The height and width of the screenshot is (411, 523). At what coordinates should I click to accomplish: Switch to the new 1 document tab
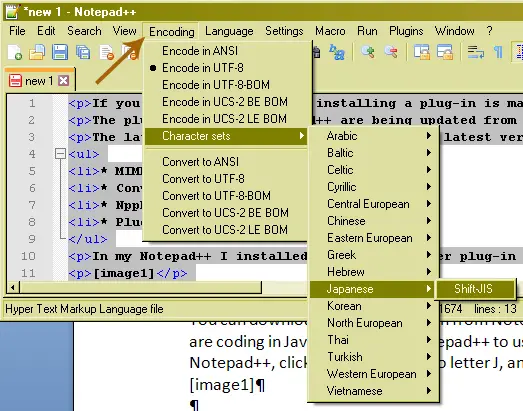pyautogui.click(x=39, y=81)
